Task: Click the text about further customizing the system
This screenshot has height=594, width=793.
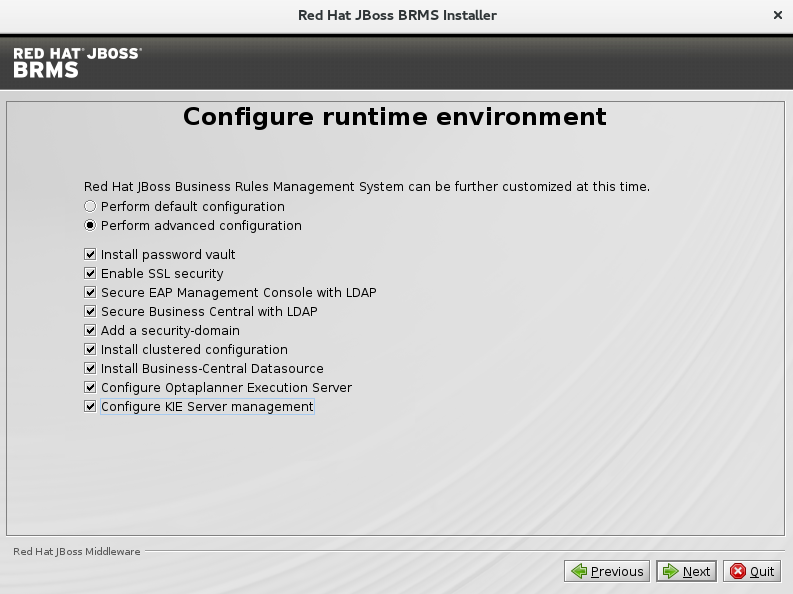Action: [x=367, y=187]
